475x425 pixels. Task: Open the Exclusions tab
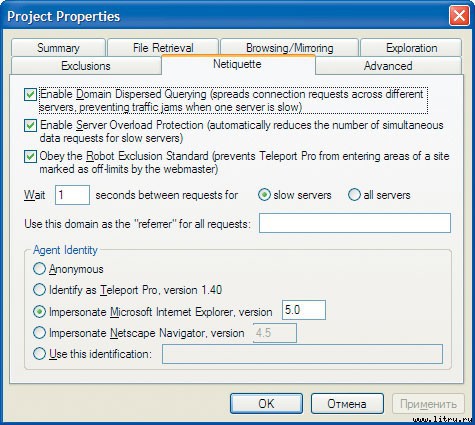tap(86, 66)
